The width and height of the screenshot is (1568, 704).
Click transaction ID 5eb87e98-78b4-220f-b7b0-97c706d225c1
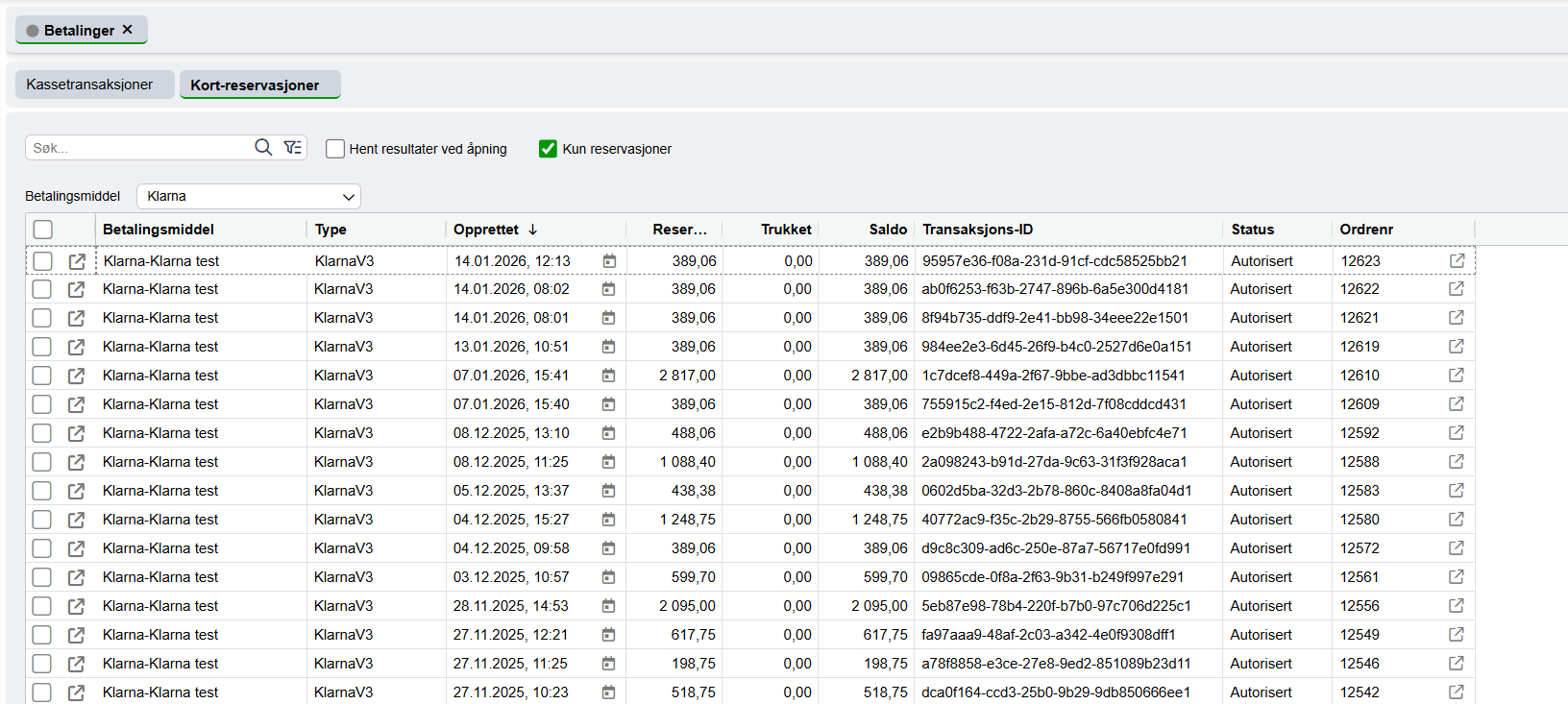[1056, 606]
